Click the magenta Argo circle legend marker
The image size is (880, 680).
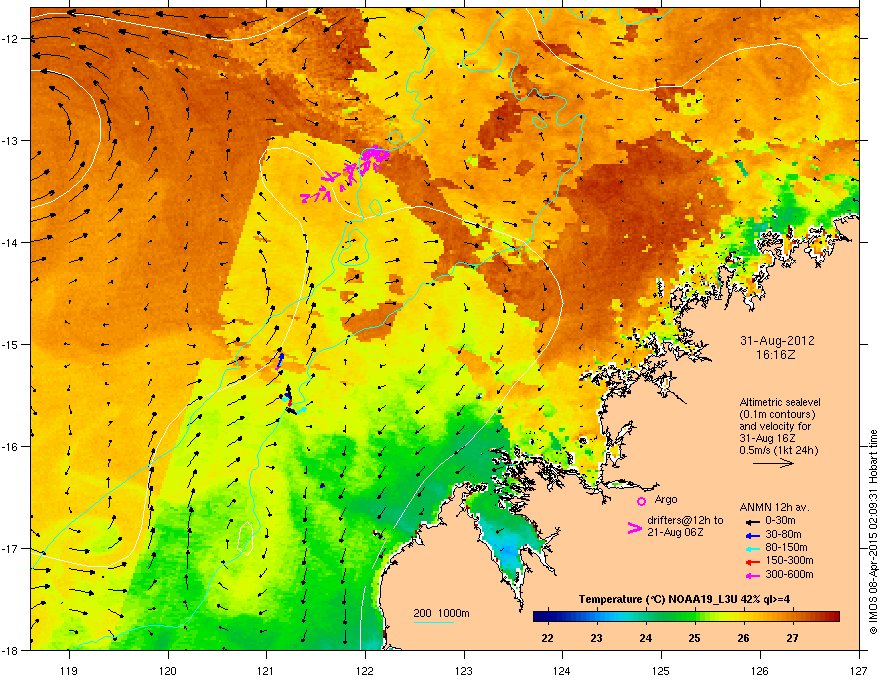click(641, 502)
